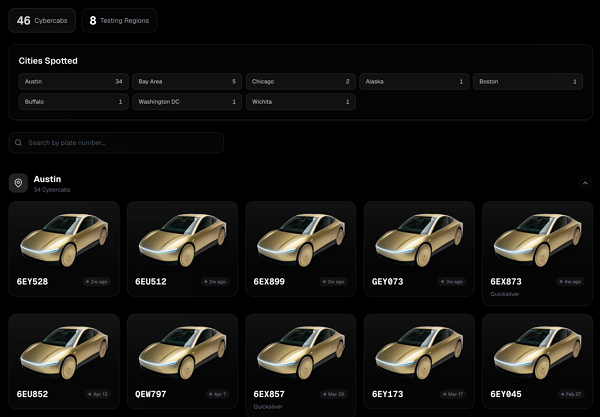Open the car image for plate 6EY528
Image resolution: width=600 pixels, height=417 pixels.
click(x=64, y=239)
